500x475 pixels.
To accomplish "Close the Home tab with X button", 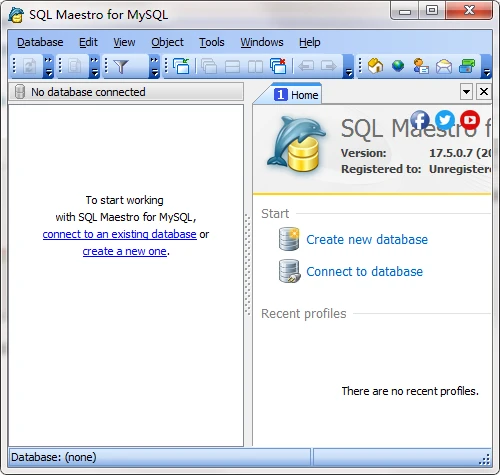I will pos(484,91).
